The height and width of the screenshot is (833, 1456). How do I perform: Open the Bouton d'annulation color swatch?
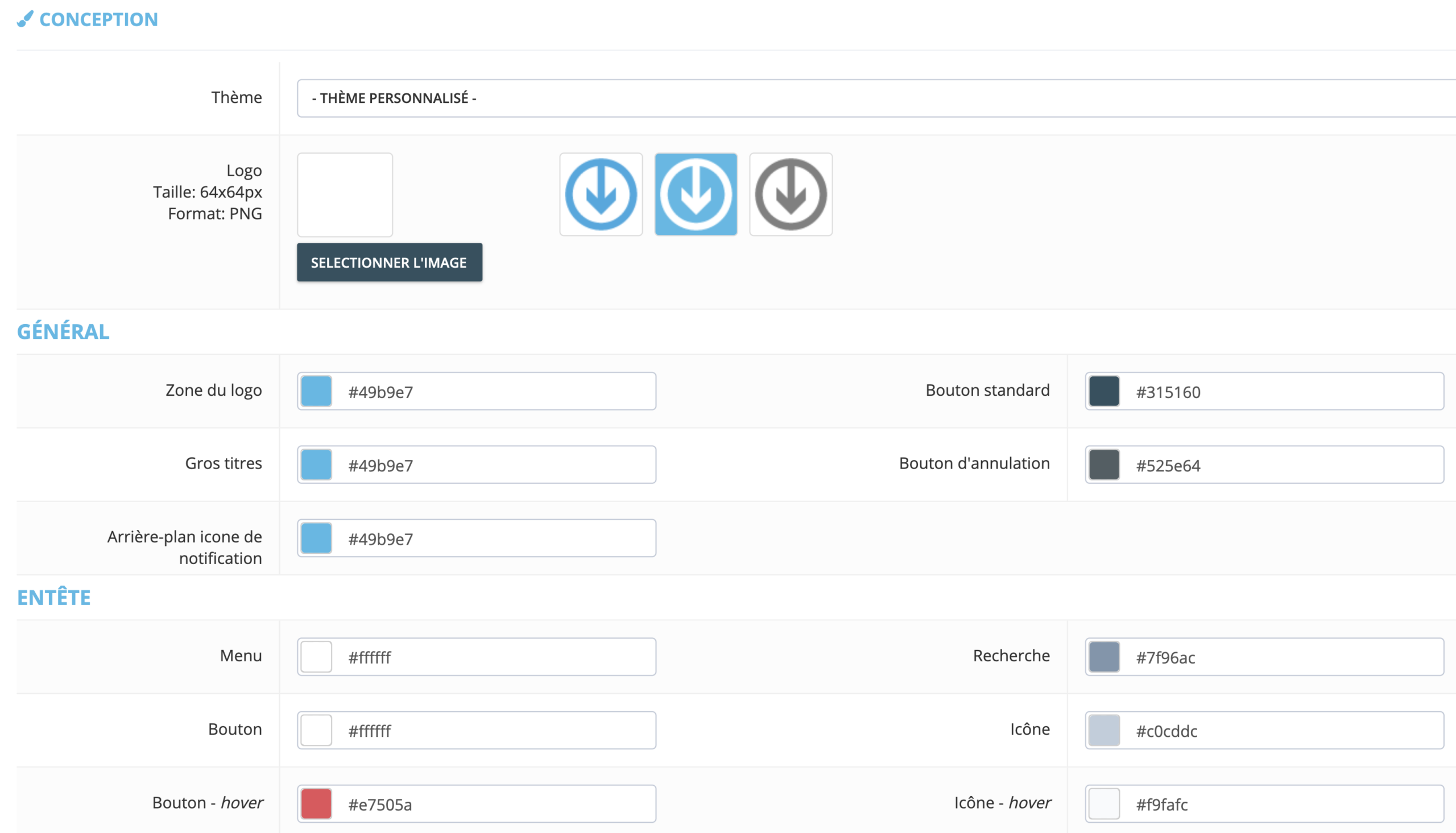pyautogui.click(x=1104, y=465)
